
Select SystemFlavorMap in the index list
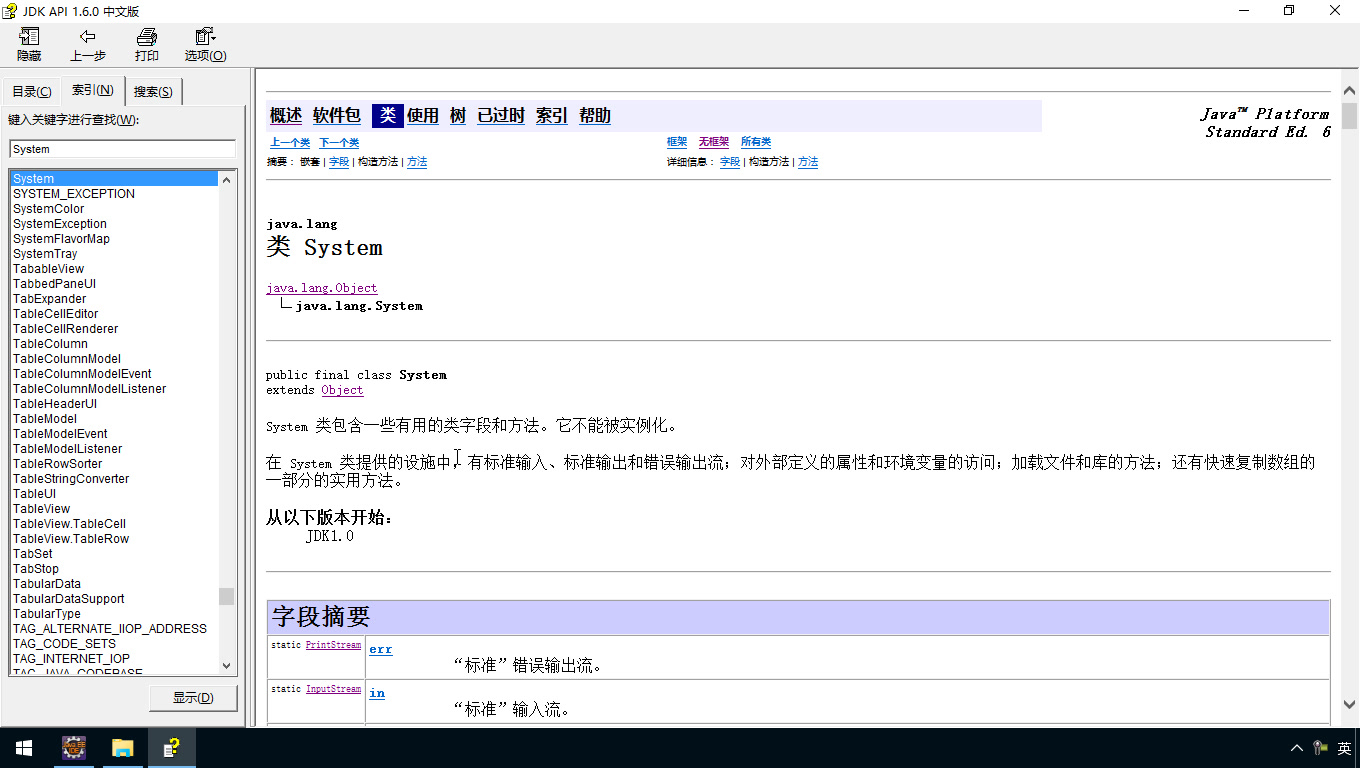point(61,239)
